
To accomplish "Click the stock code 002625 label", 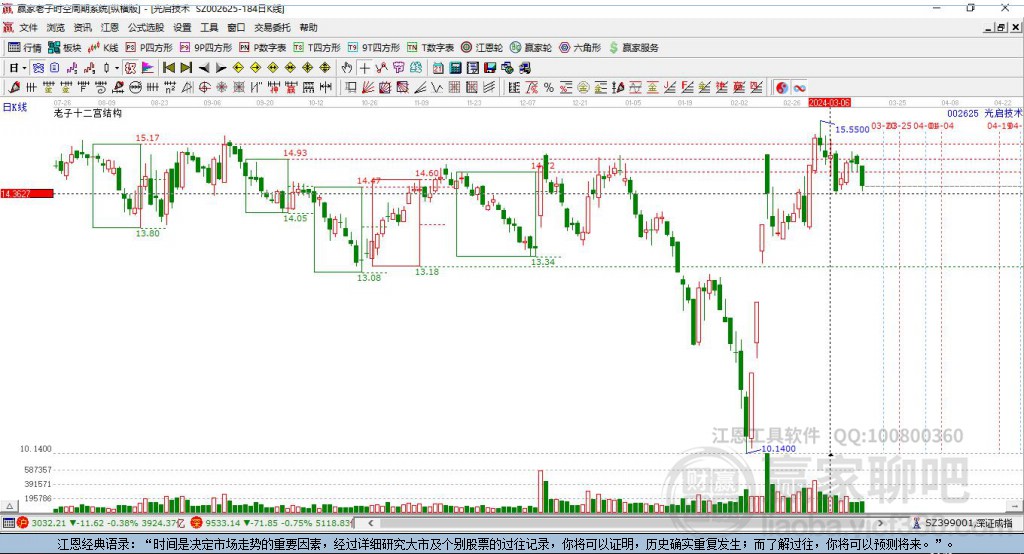I will pyautogui.click(x=963, y=113).
